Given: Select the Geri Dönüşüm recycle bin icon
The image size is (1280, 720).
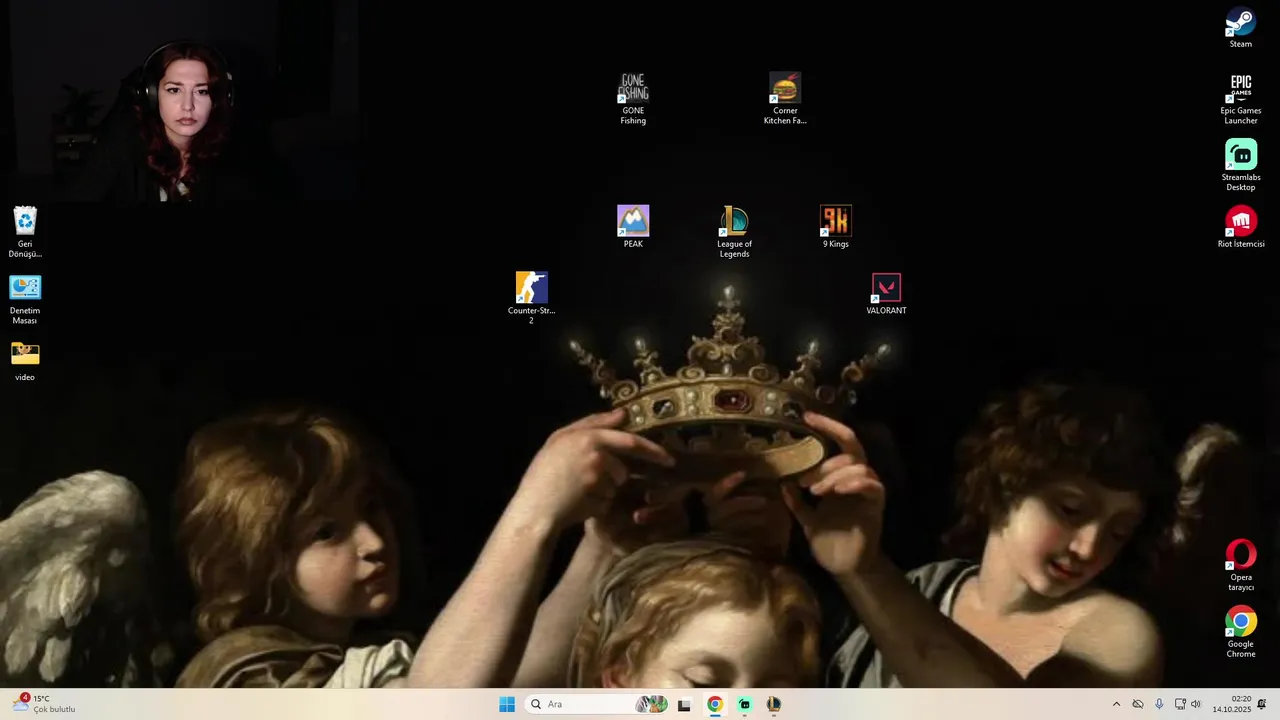Looking at the screenshot, I should [25, 232].
